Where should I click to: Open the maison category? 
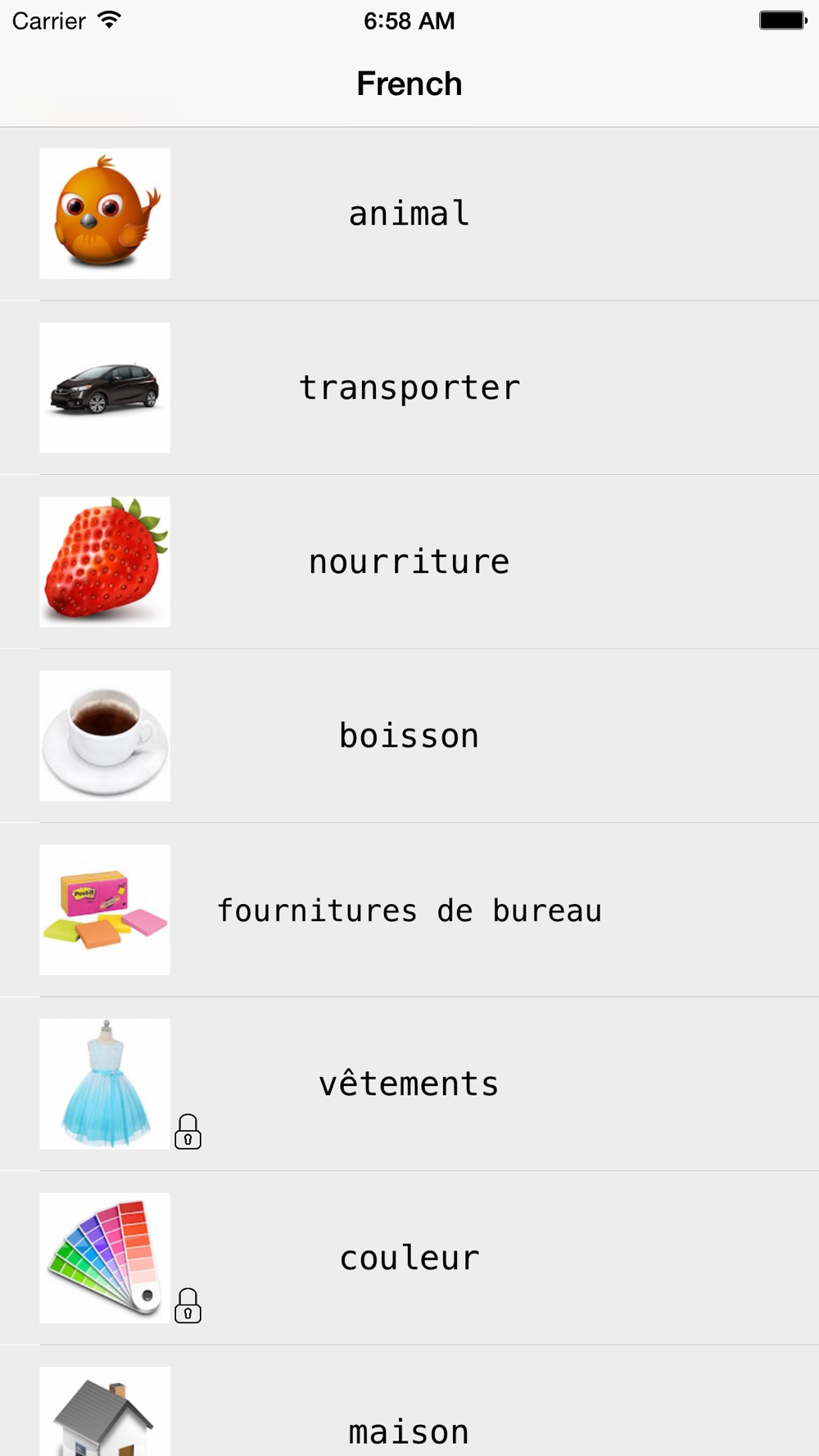pyautogui.click(x=409, y=1401)
